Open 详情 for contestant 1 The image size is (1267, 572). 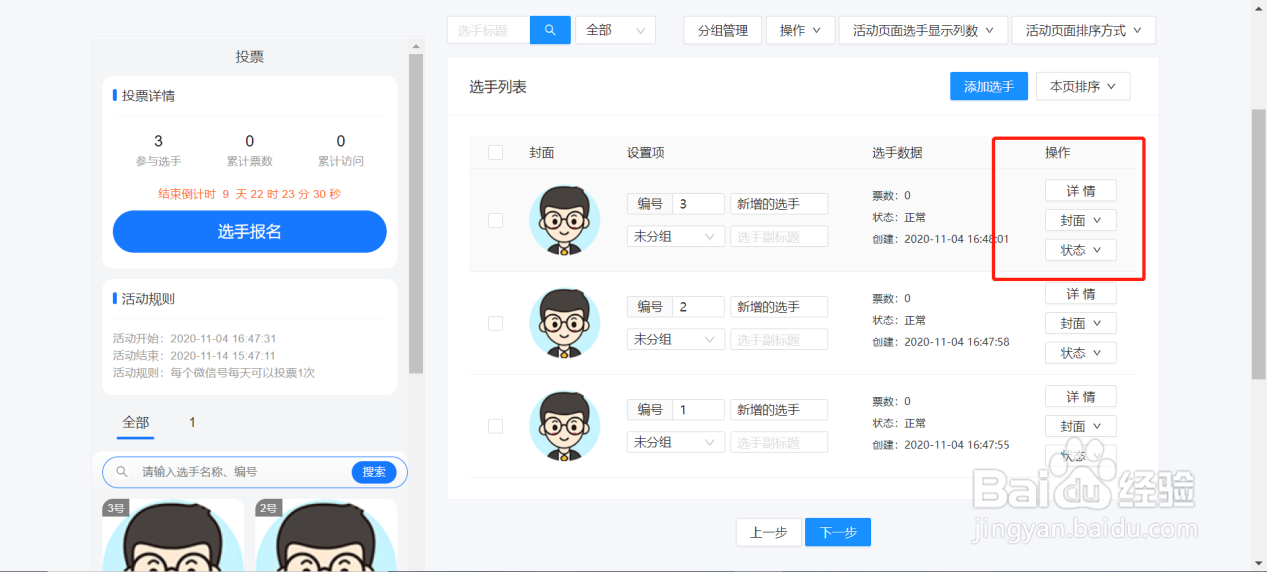pyautogui.click(x=1080, y=396)
